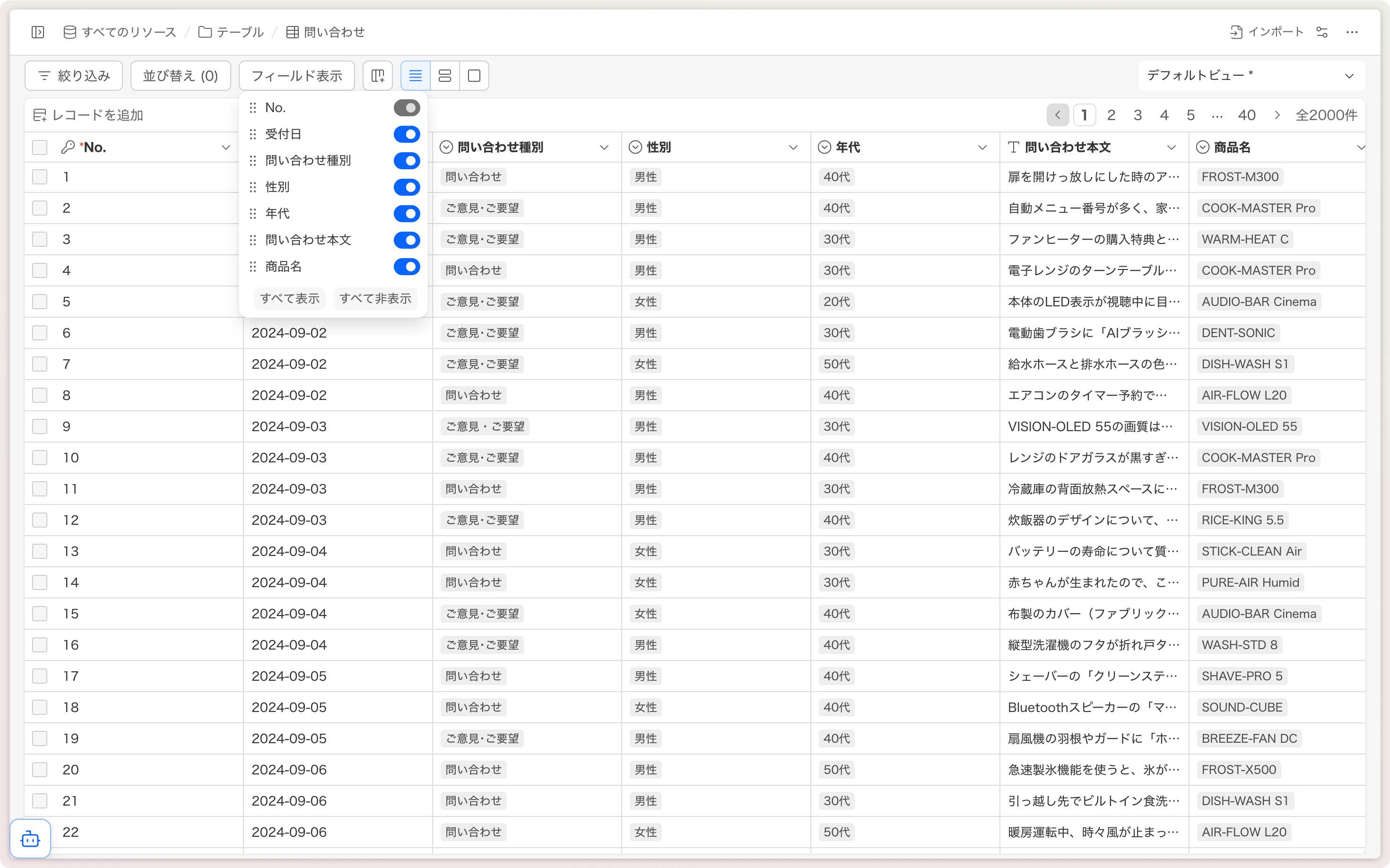Open the AI assistant robot icon

pyautogui.click(x=30, y=839)
